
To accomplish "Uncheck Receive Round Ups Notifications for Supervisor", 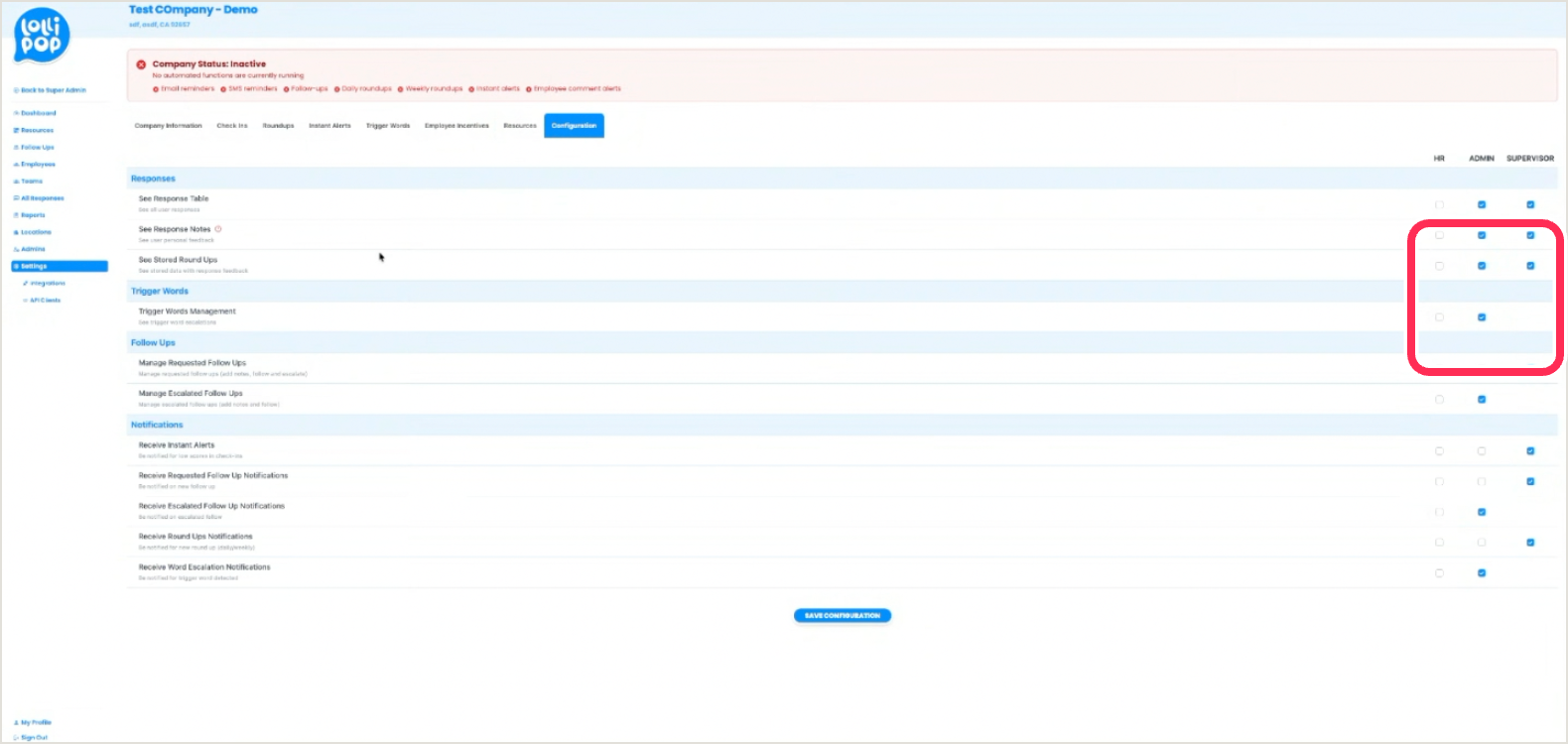I will [x=1530, y=543].
